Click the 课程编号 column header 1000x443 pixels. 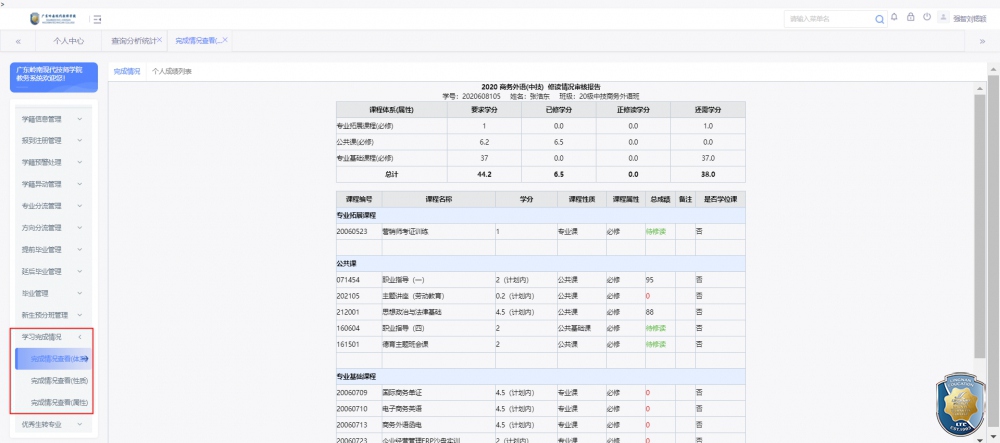(358, 199)
